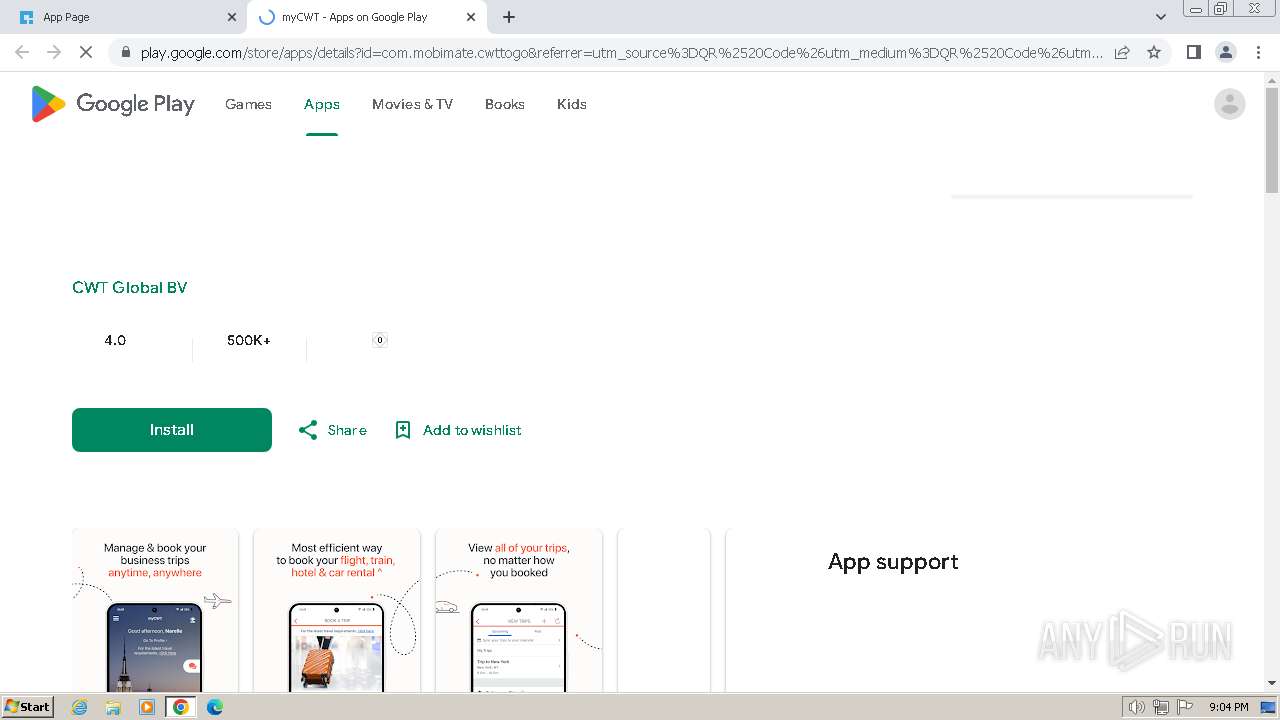
Task: Open Action Center flag icon
Action: click(x=1185, y=707)
